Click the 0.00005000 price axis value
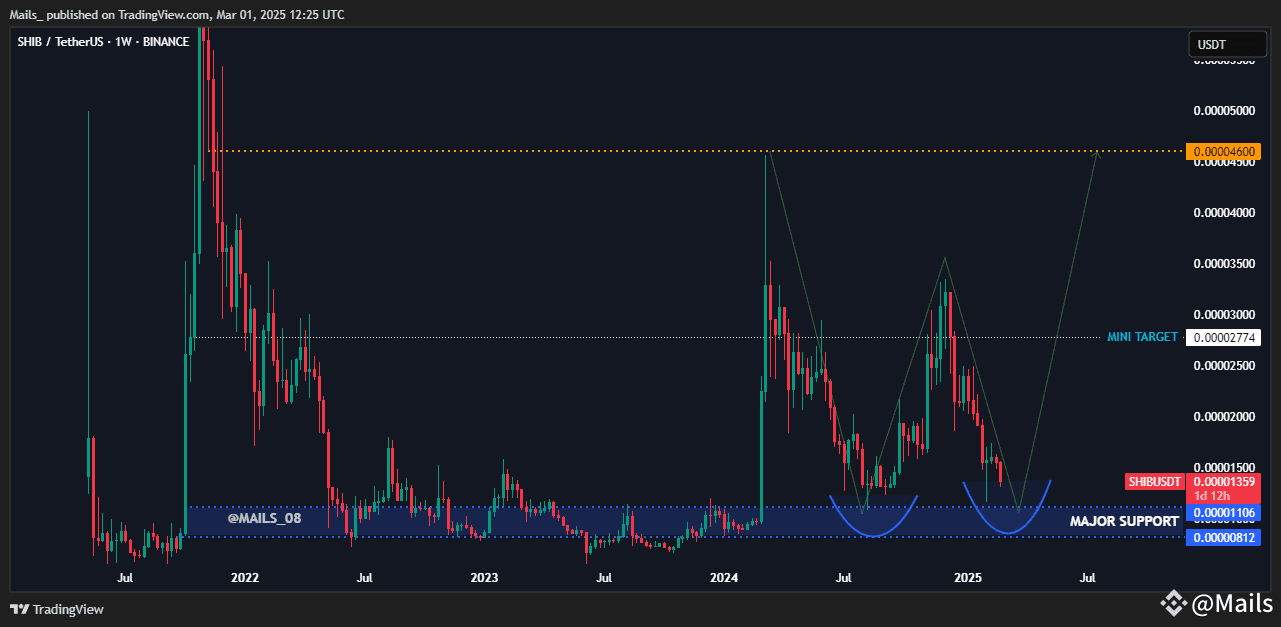 pos(1224,110)
